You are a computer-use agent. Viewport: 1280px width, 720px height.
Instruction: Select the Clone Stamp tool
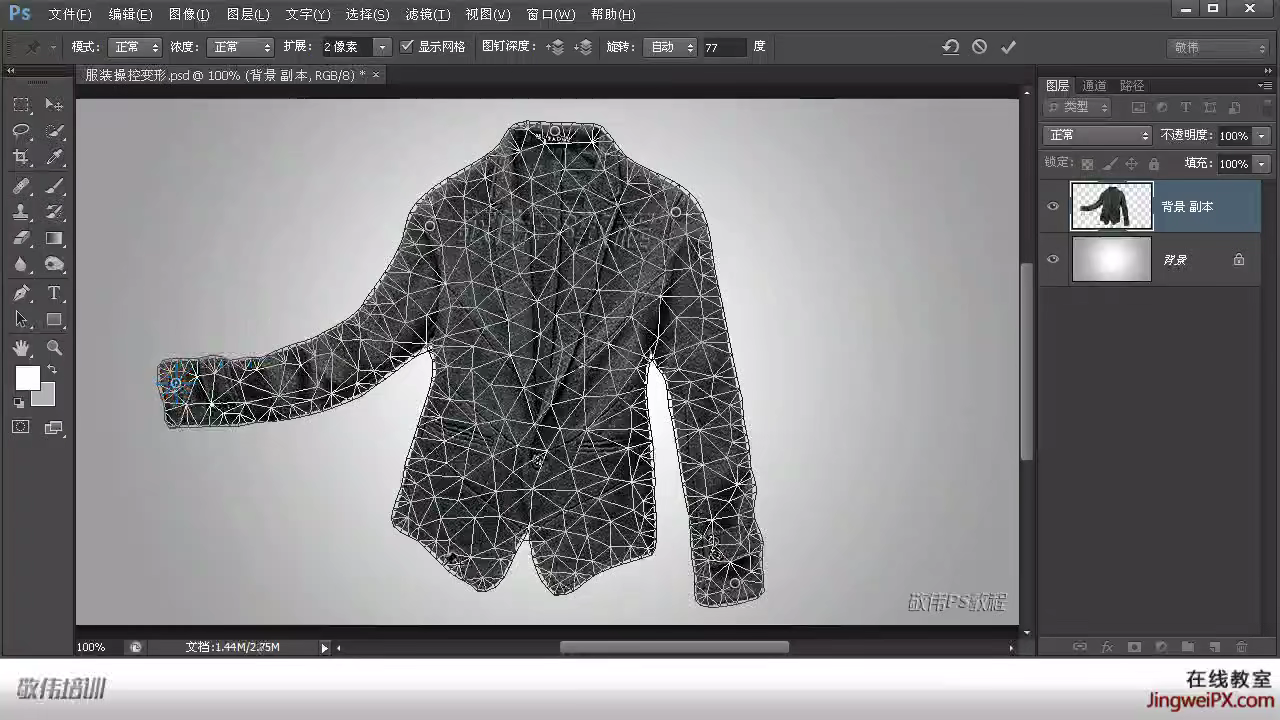tap(21, 212)
